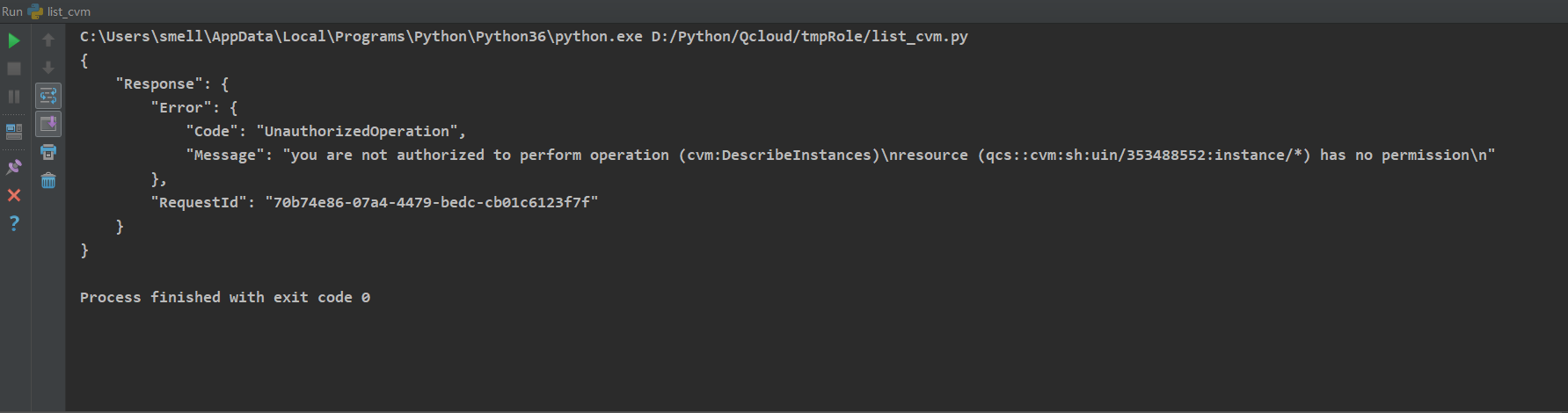The image size is (1568, 413).
Task: Open the Restore Layout icon
Action: [14, 132]
